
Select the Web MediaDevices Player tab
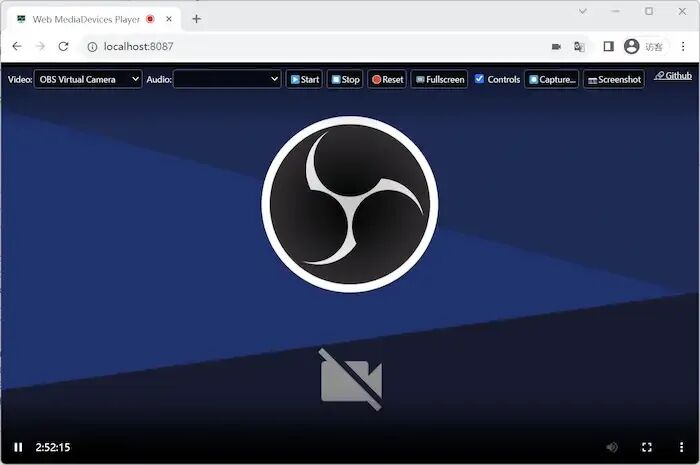[x=92, y=19]
